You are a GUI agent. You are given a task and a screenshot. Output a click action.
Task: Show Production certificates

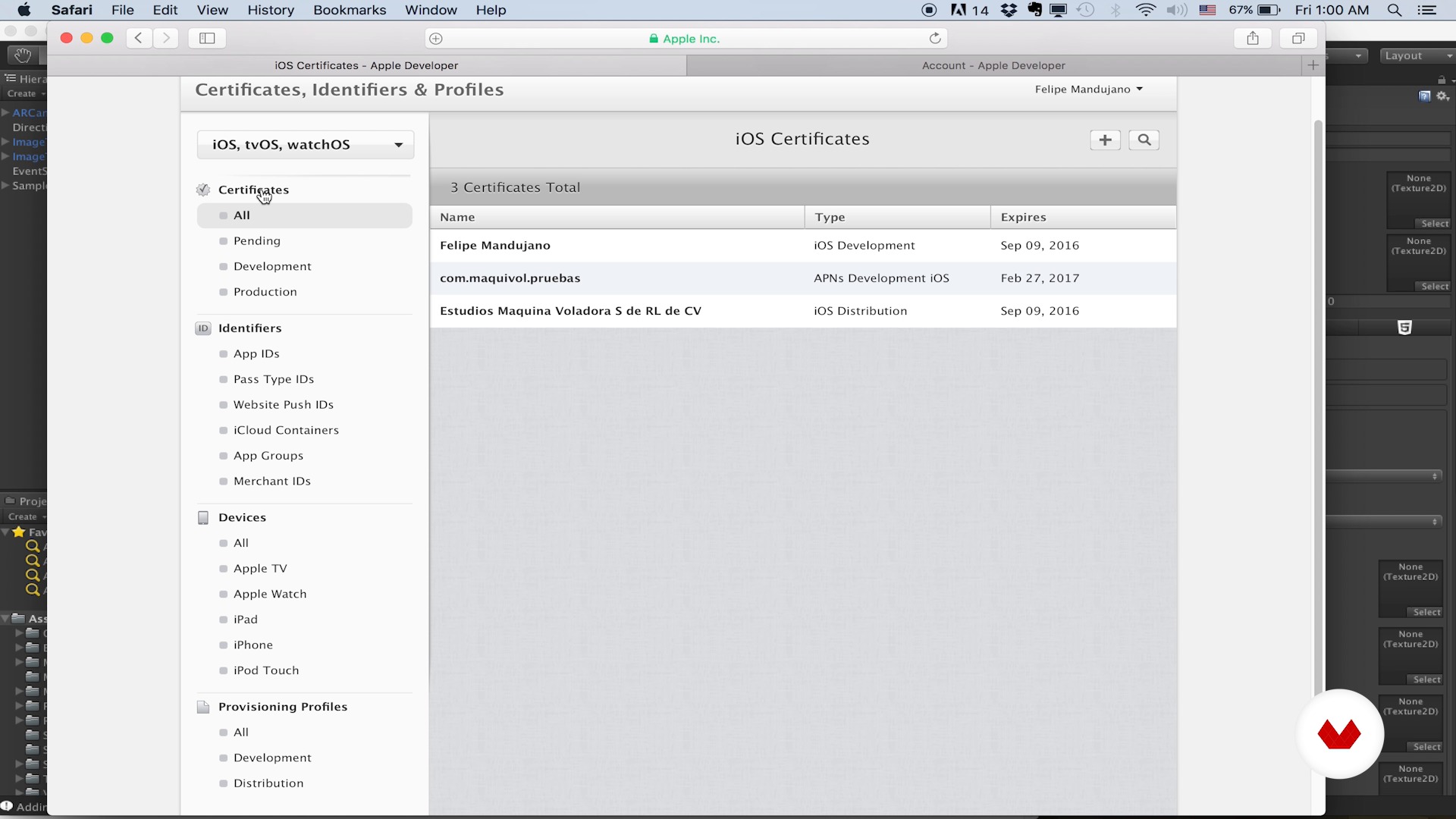click(265, 292)
